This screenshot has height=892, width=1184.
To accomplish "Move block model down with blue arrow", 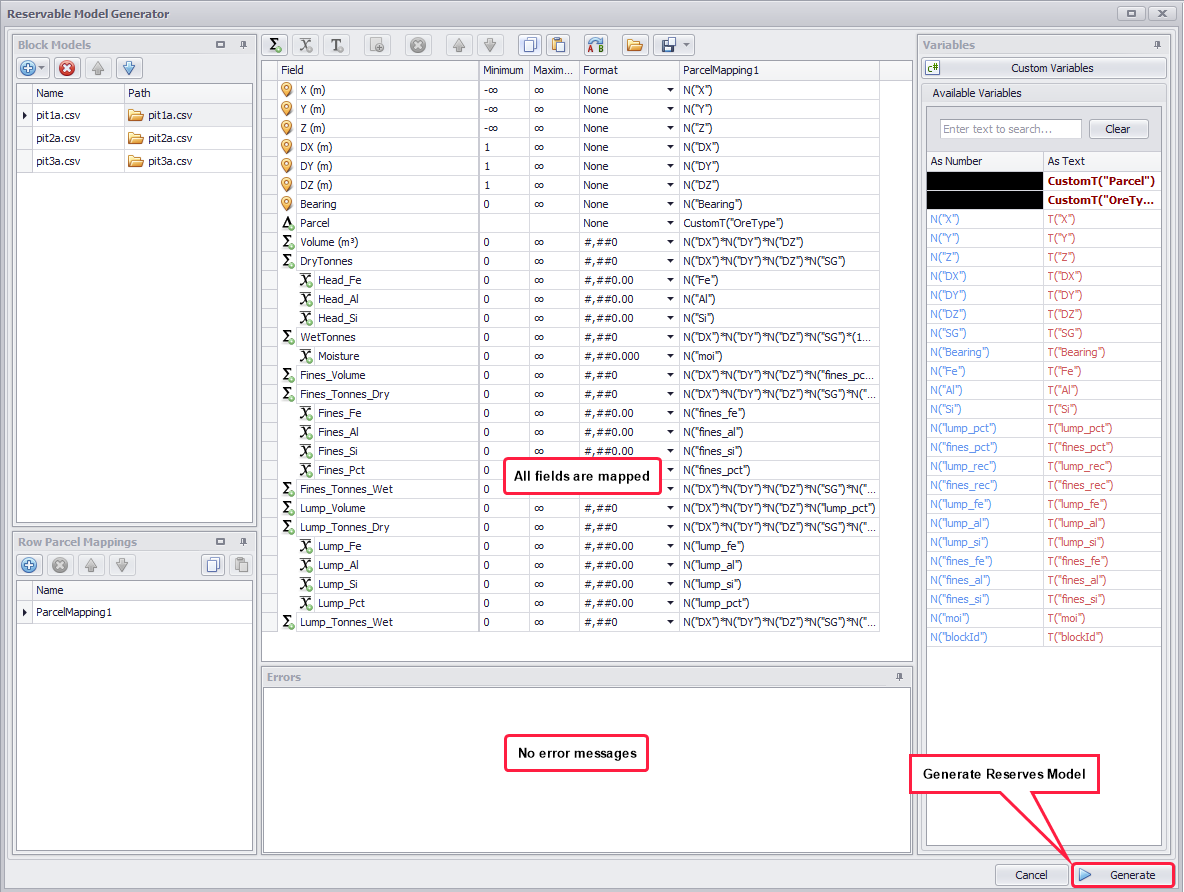I will [x=129, y=68].
